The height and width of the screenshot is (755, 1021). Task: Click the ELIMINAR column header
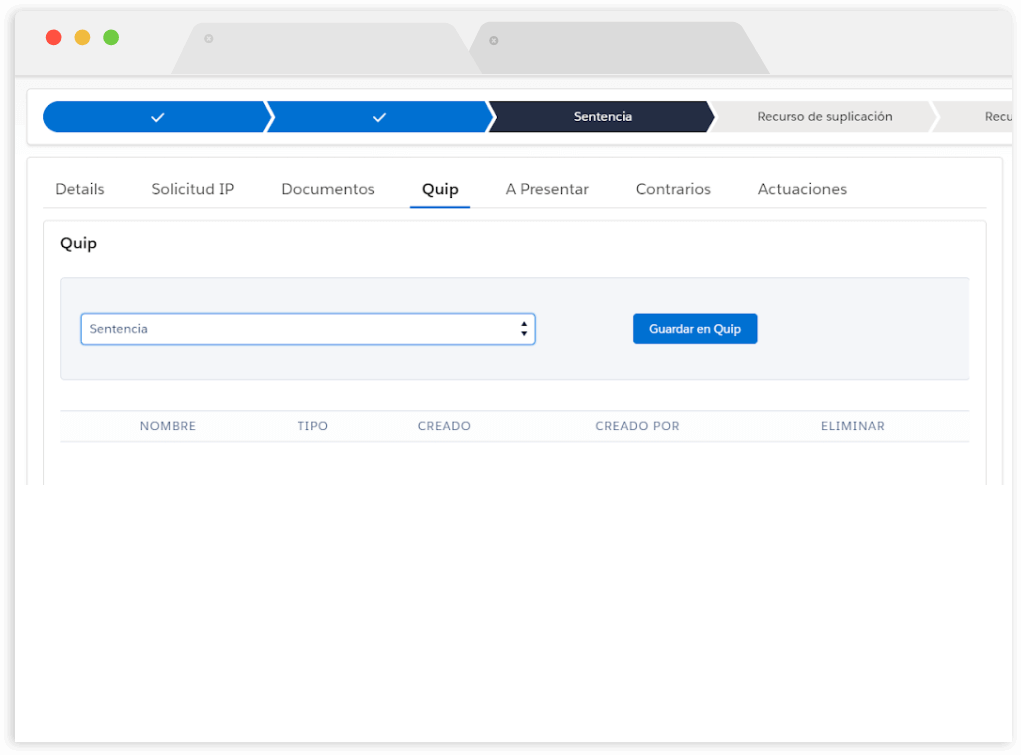pos(852,426)
